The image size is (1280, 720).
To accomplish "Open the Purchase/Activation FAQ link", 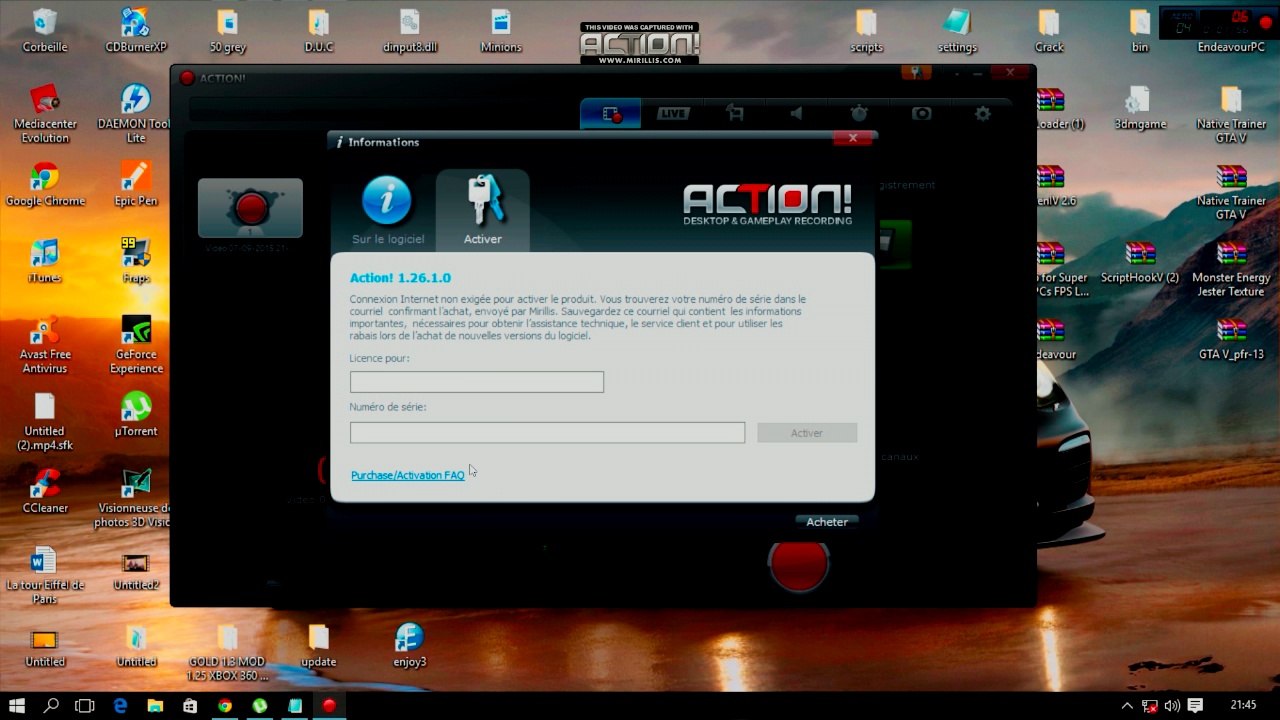I will [x=408, y=475].
